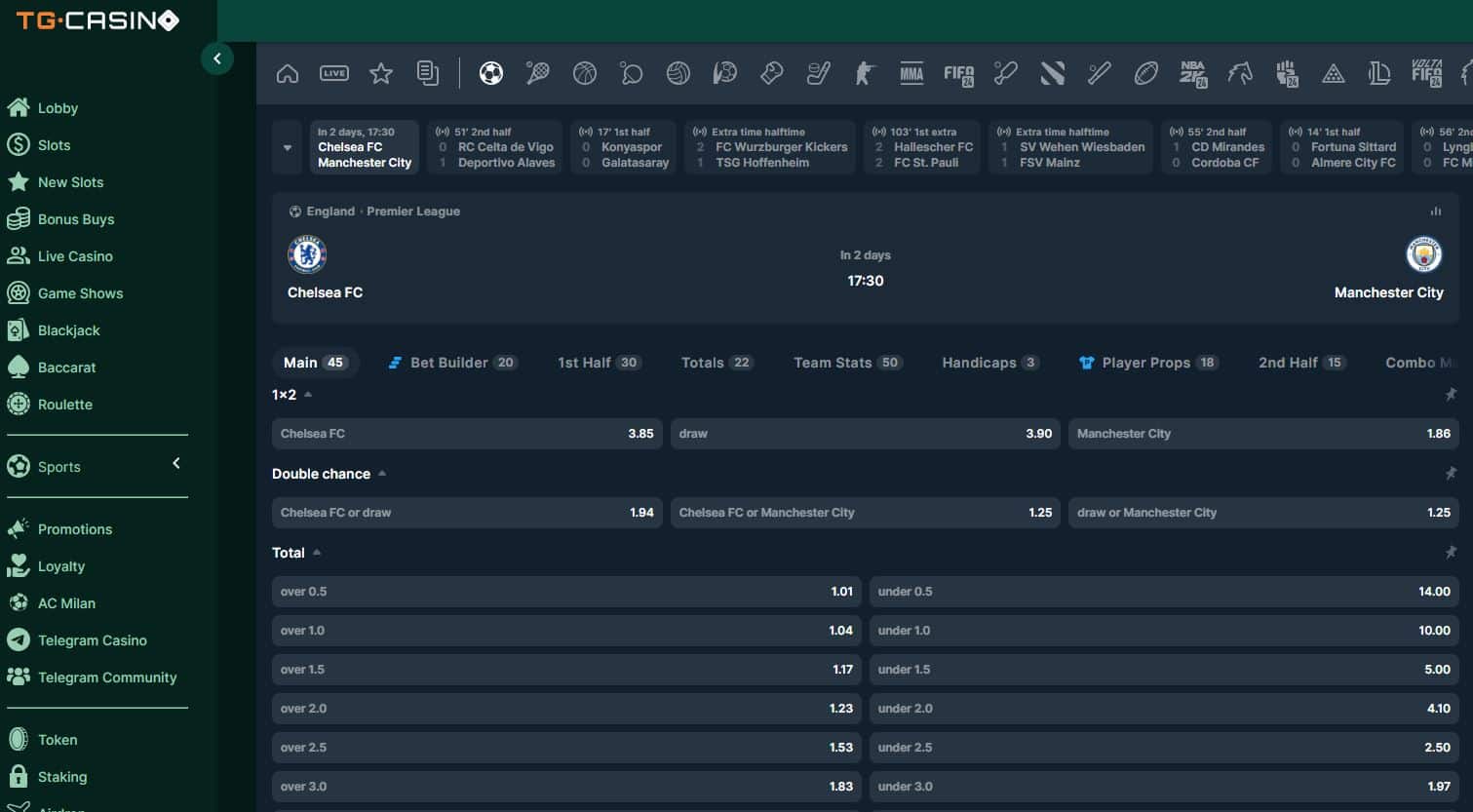This screenshot has height=812, width=1473.
Task: Switch to the Team Stats tab
Action: (848, 363)
